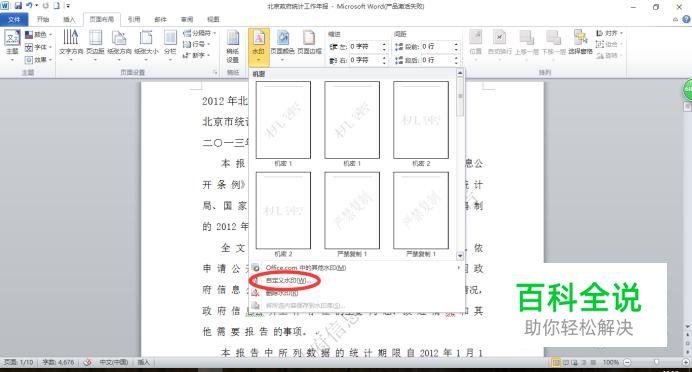The width and height of the screenshot is (692, 372).
Task: Open the Undo history dropdown arrow
Action: [x=36, y=6]
